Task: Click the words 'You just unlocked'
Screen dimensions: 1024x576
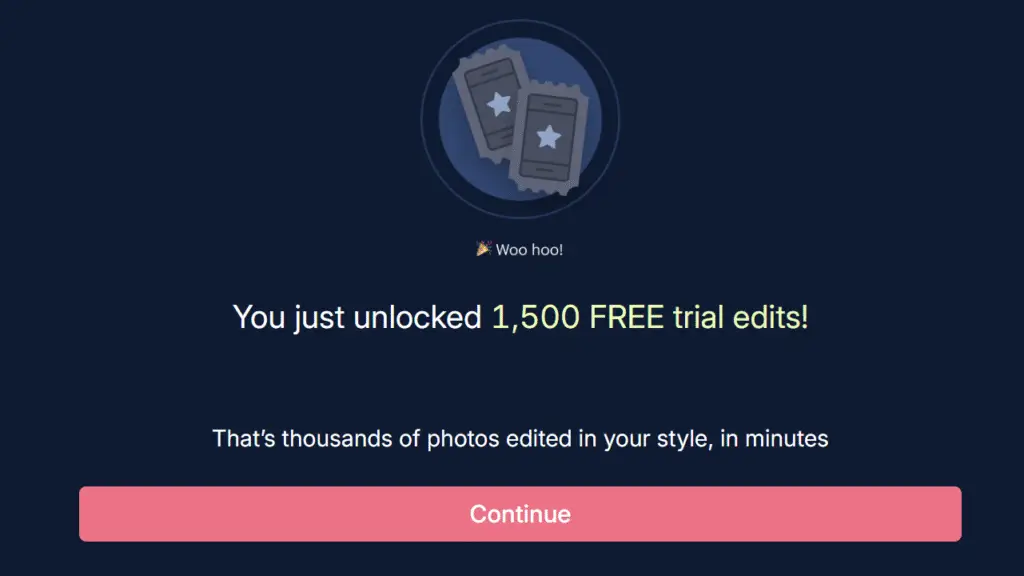Action: 357,317
